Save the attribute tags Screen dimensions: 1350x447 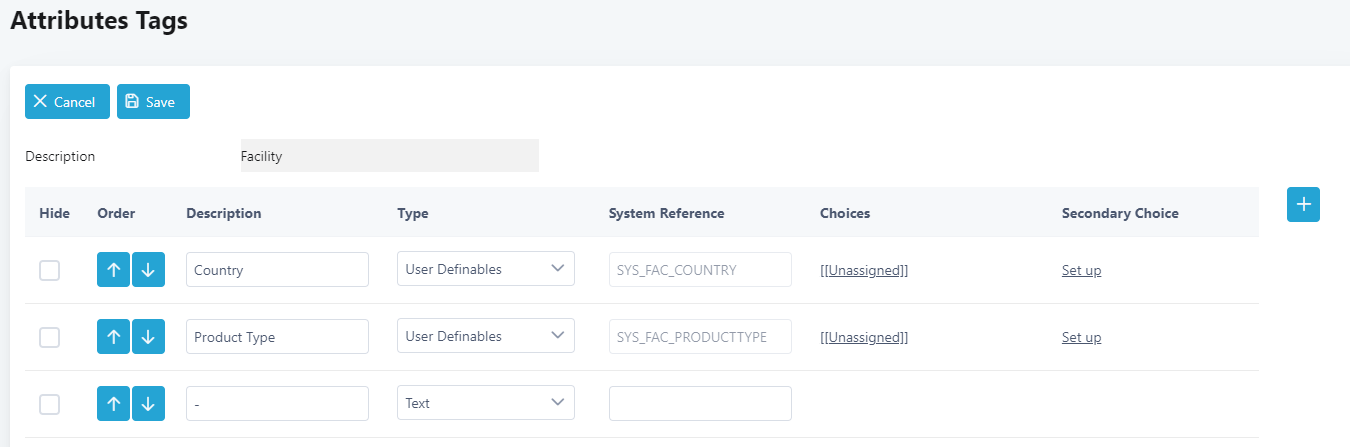point(153,102)
